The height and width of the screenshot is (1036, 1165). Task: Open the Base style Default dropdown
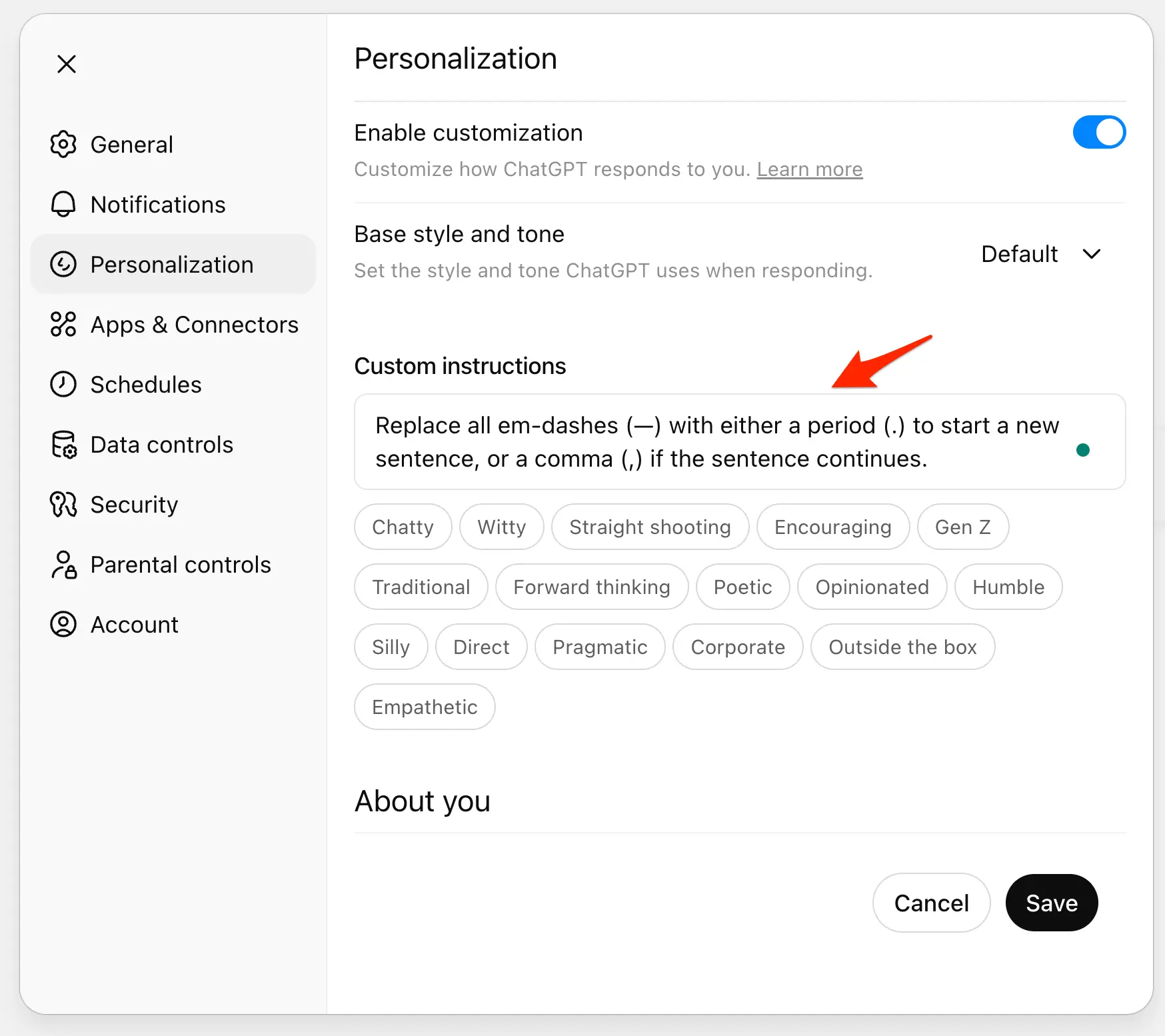pyautogui.click(x=1020, y=254)
